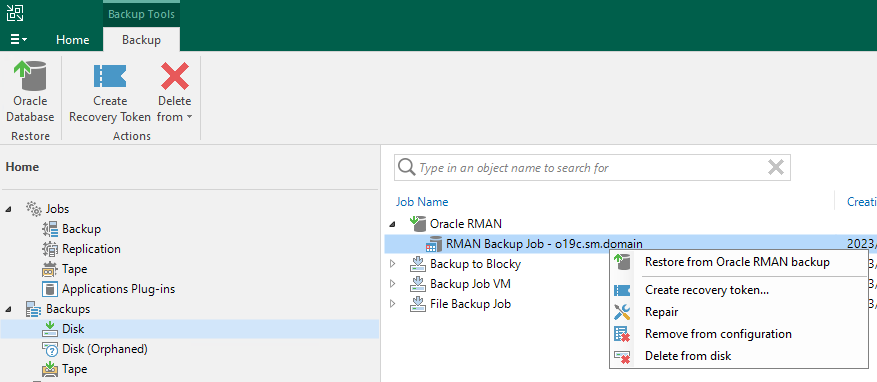877x382 pixels.
Task: Choose Delete from disk entry
Action: click(738, 356)
